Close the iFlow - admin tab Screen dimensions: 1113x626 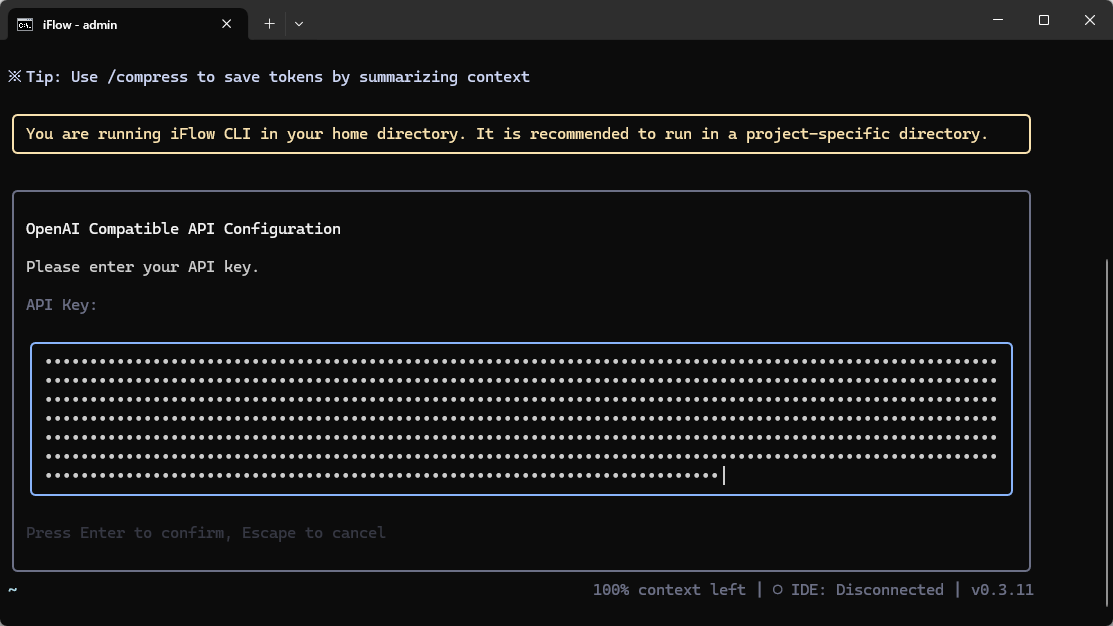227,24
